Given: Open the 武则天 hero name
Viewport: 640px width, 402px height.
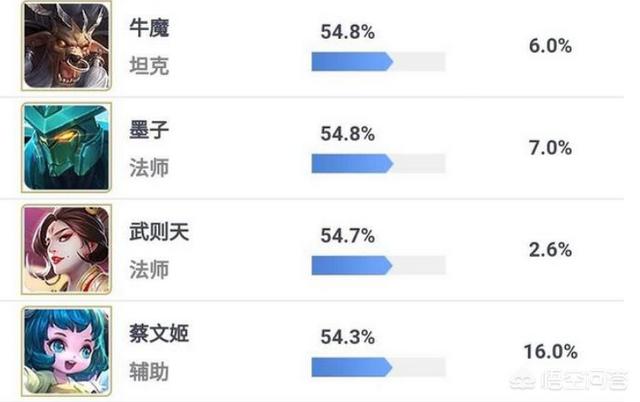Looking at the screenshot, I should coord(160,232).
